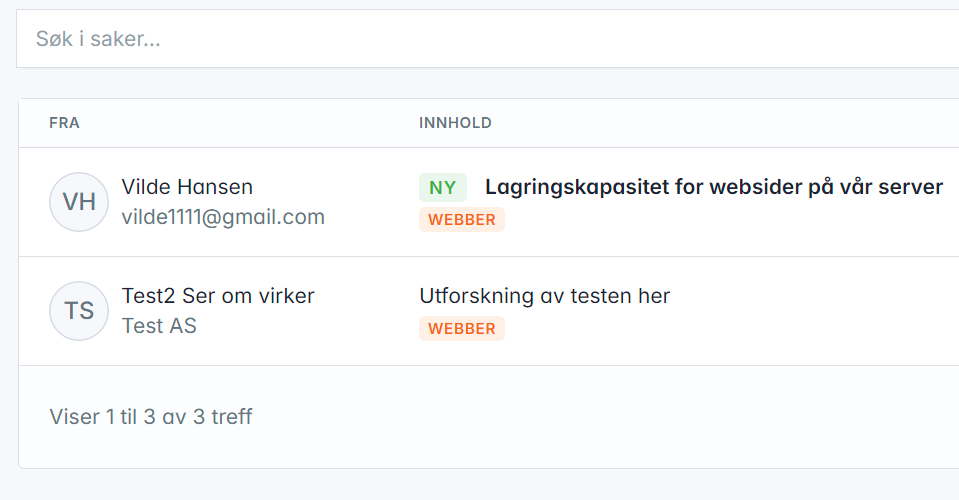Sort by the FRA column header
Screen dimensions: 959x500
(64, 123)
